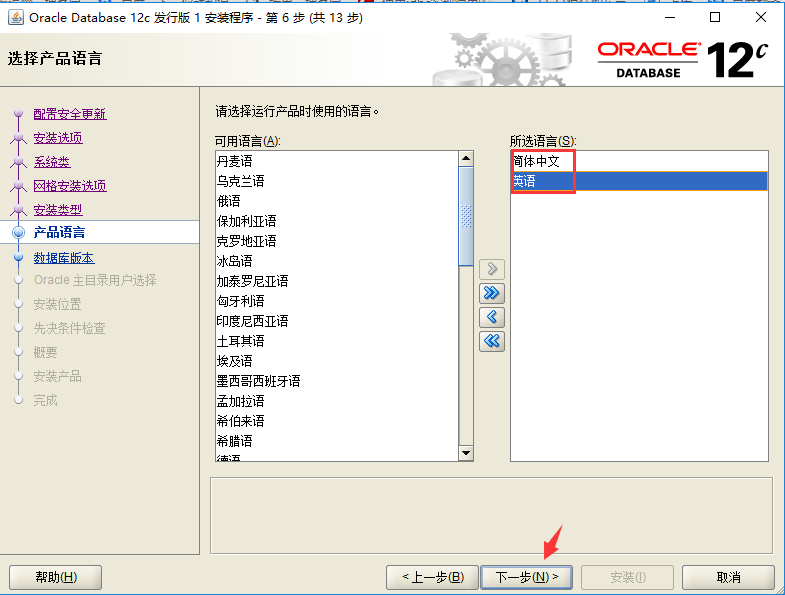The image size is (785, 595).
Task: Click the scroll up arrow of available languages
Action: pos(466,159)
